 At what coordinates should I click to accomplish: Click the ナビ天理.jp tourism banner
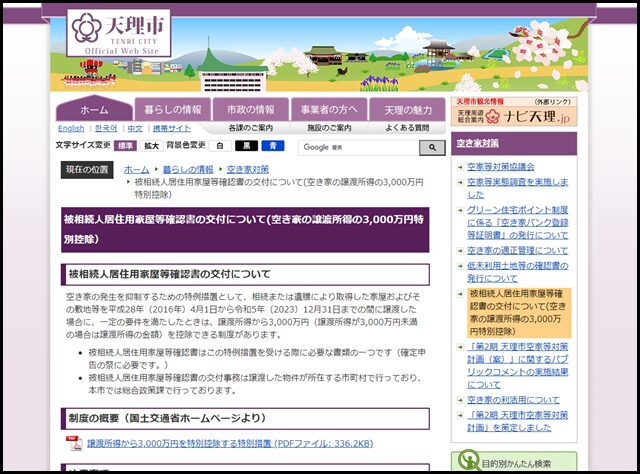click(x=514, y=111)
